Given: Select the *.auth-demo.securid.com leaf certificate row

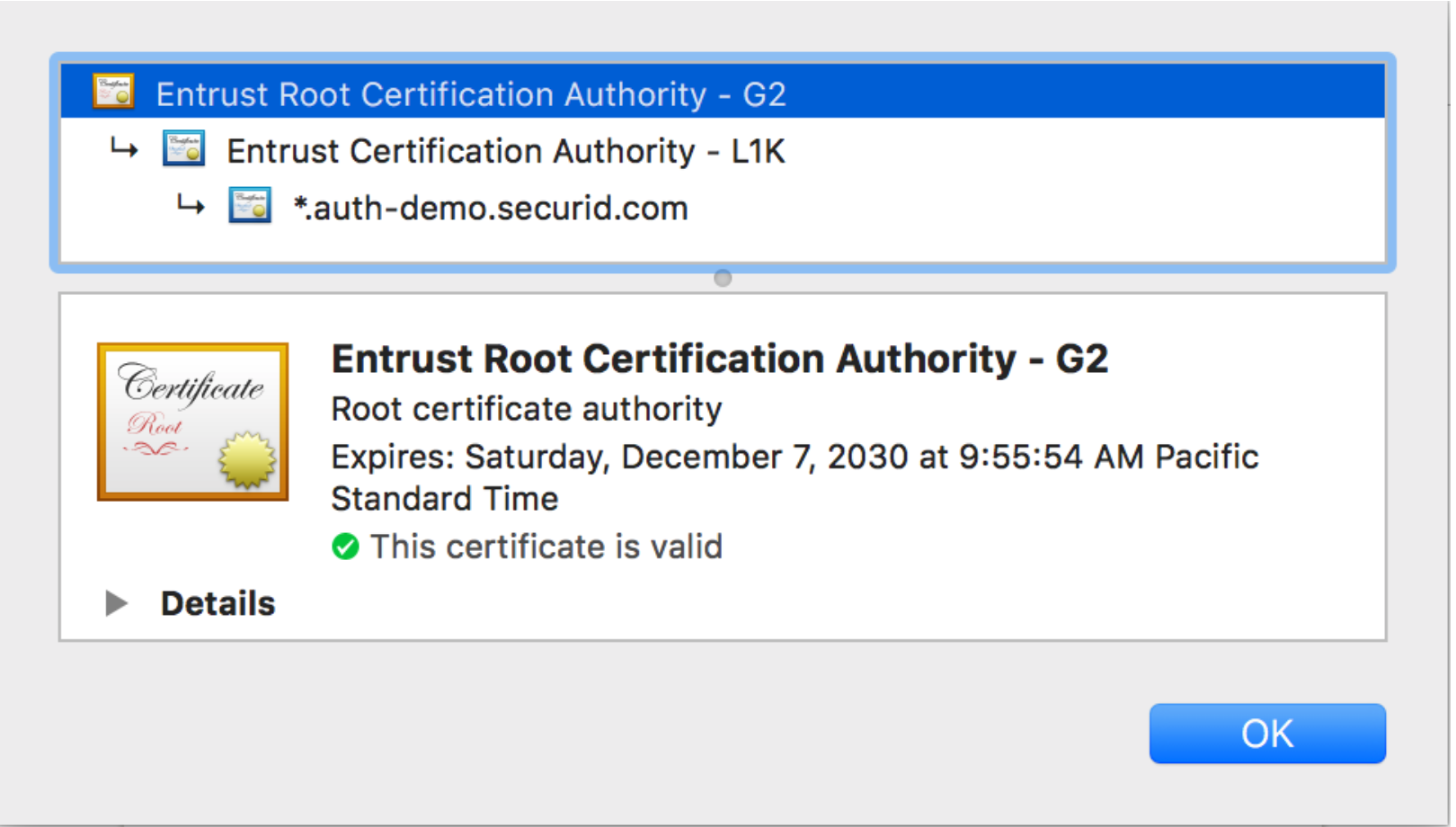Looking at the screenshot, I should [723, 207].
